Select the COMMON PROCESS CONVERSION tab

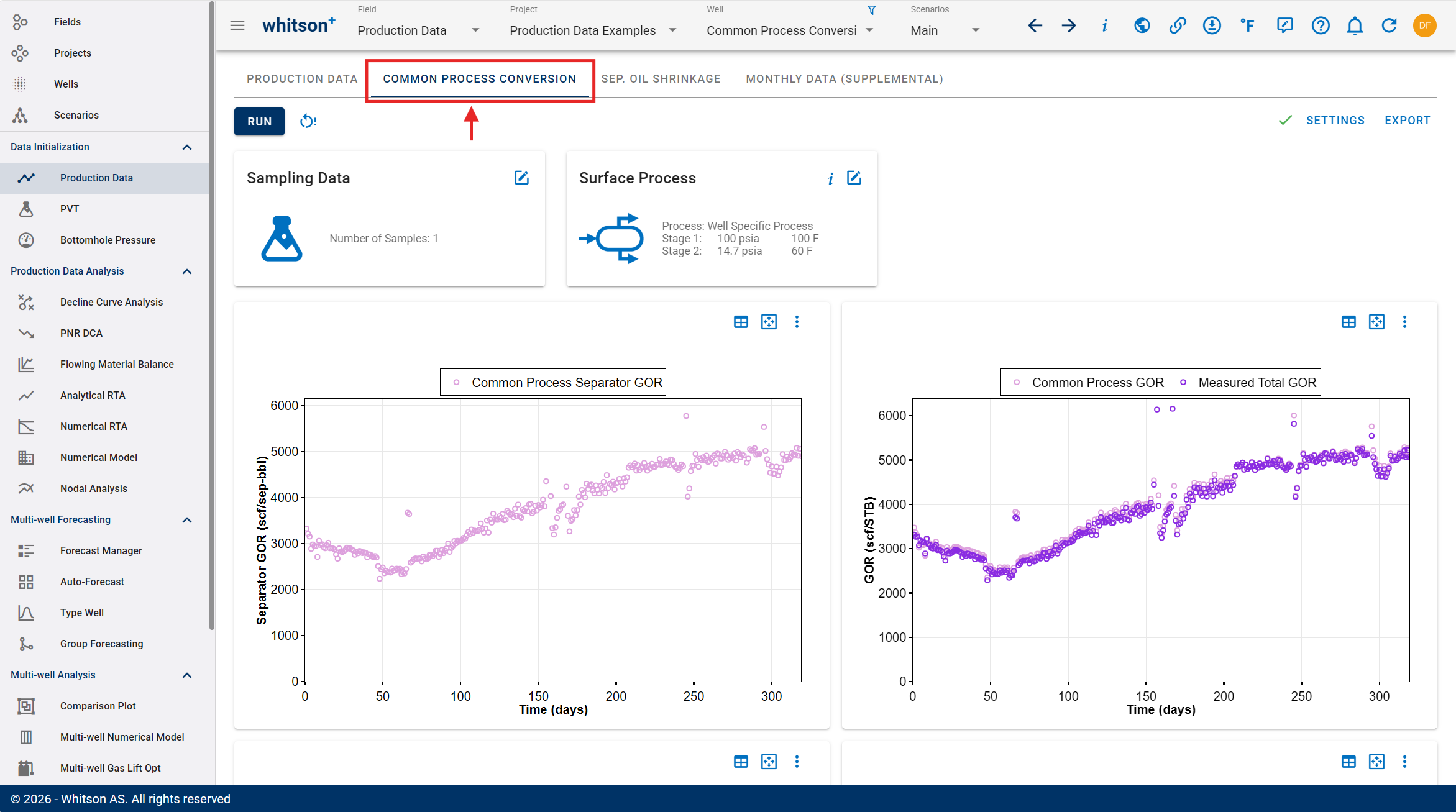[479, 79]
